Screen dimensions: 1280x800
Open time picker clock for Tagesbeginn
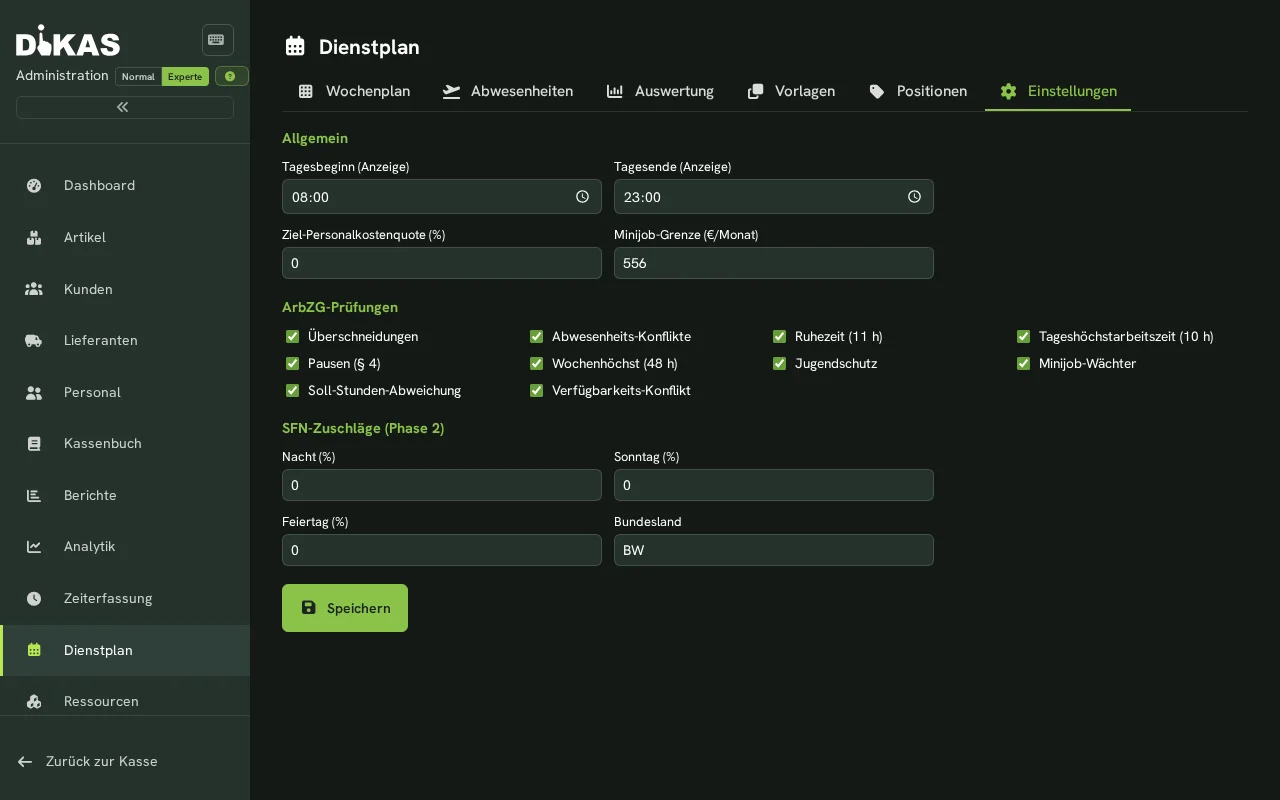pyautogui.click(x=582, y=197)
